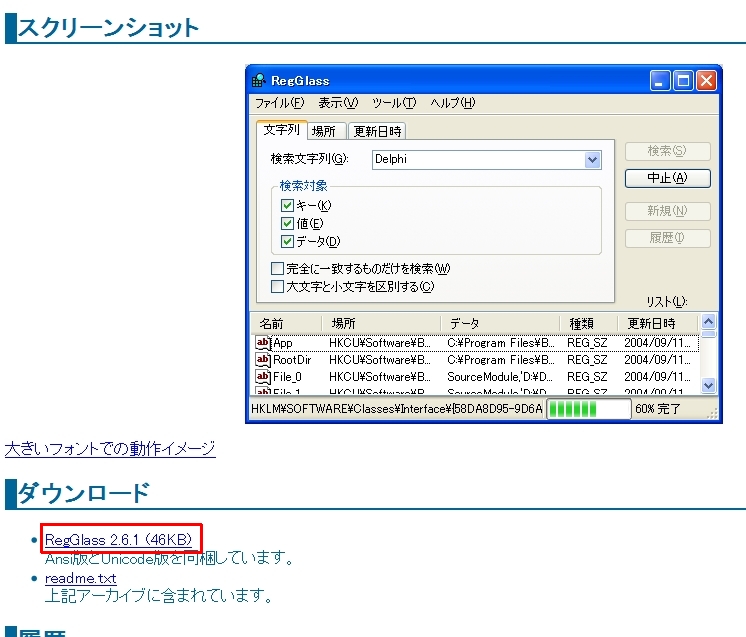
Task: Click the string value icon beside RootDir
Action: (263, 360)
